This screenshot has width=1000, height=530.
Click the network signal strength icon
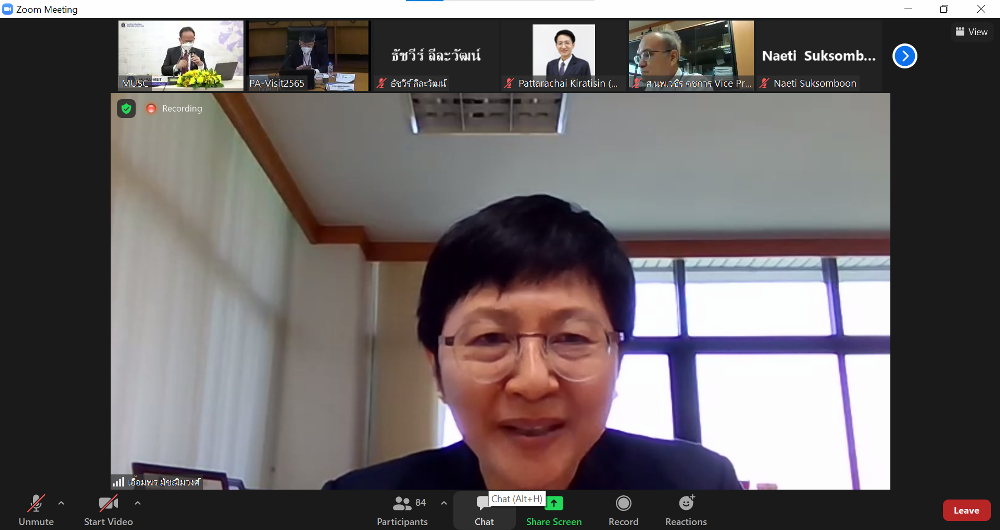(119, 482)
